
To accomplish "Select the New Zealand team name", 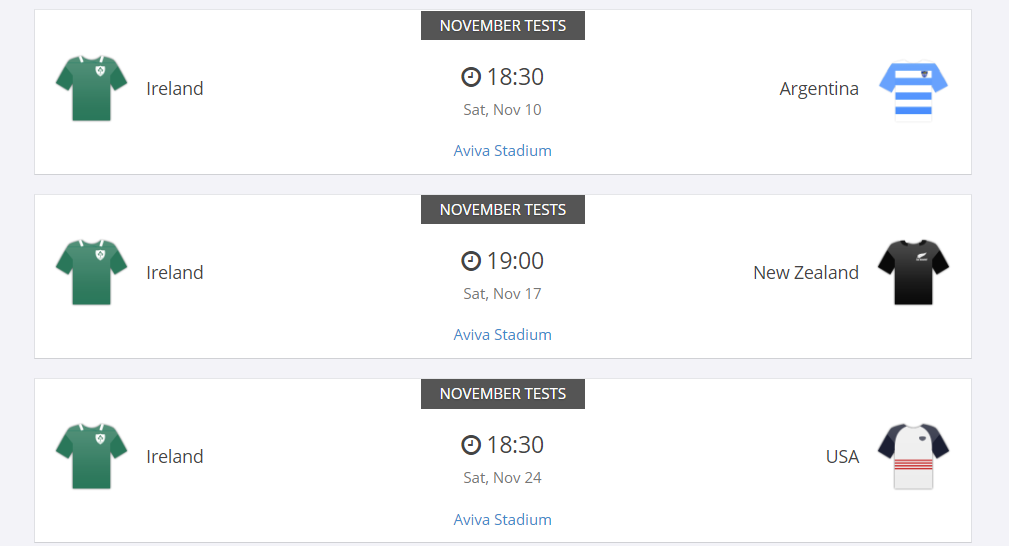I will click(x=805, y=273).
